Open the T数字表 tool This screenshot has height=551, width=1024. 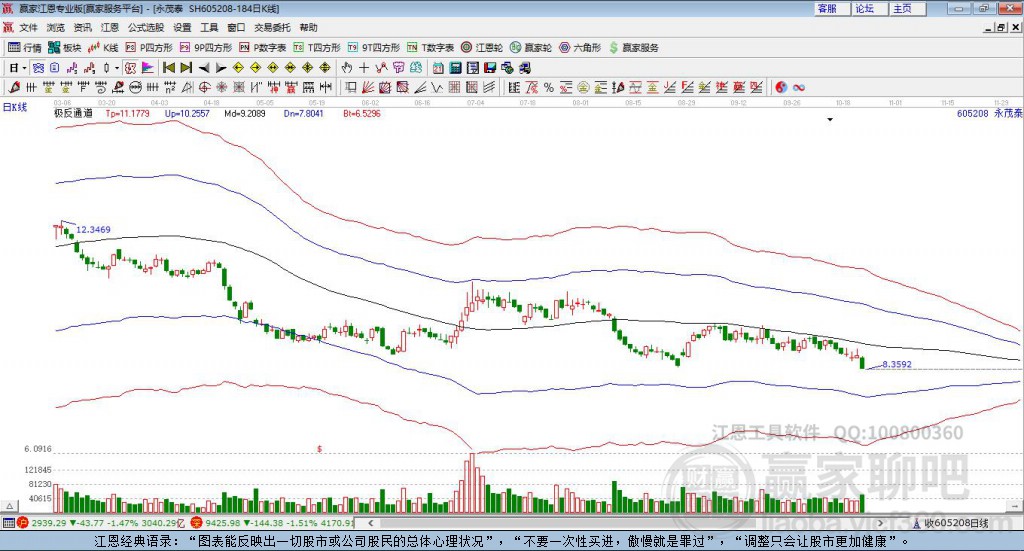430,48
